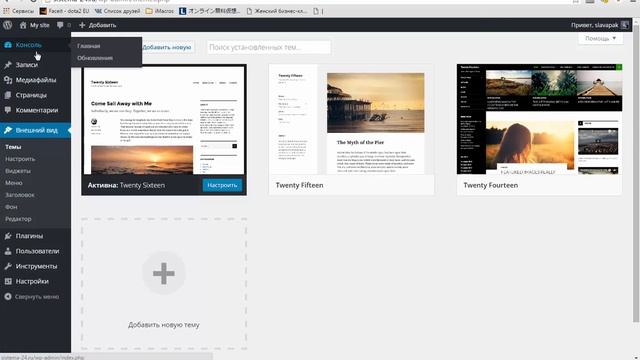This screenshot has height=360, width=640.
Task: Click the Пользователи user icon
Action: coord(8,251)
